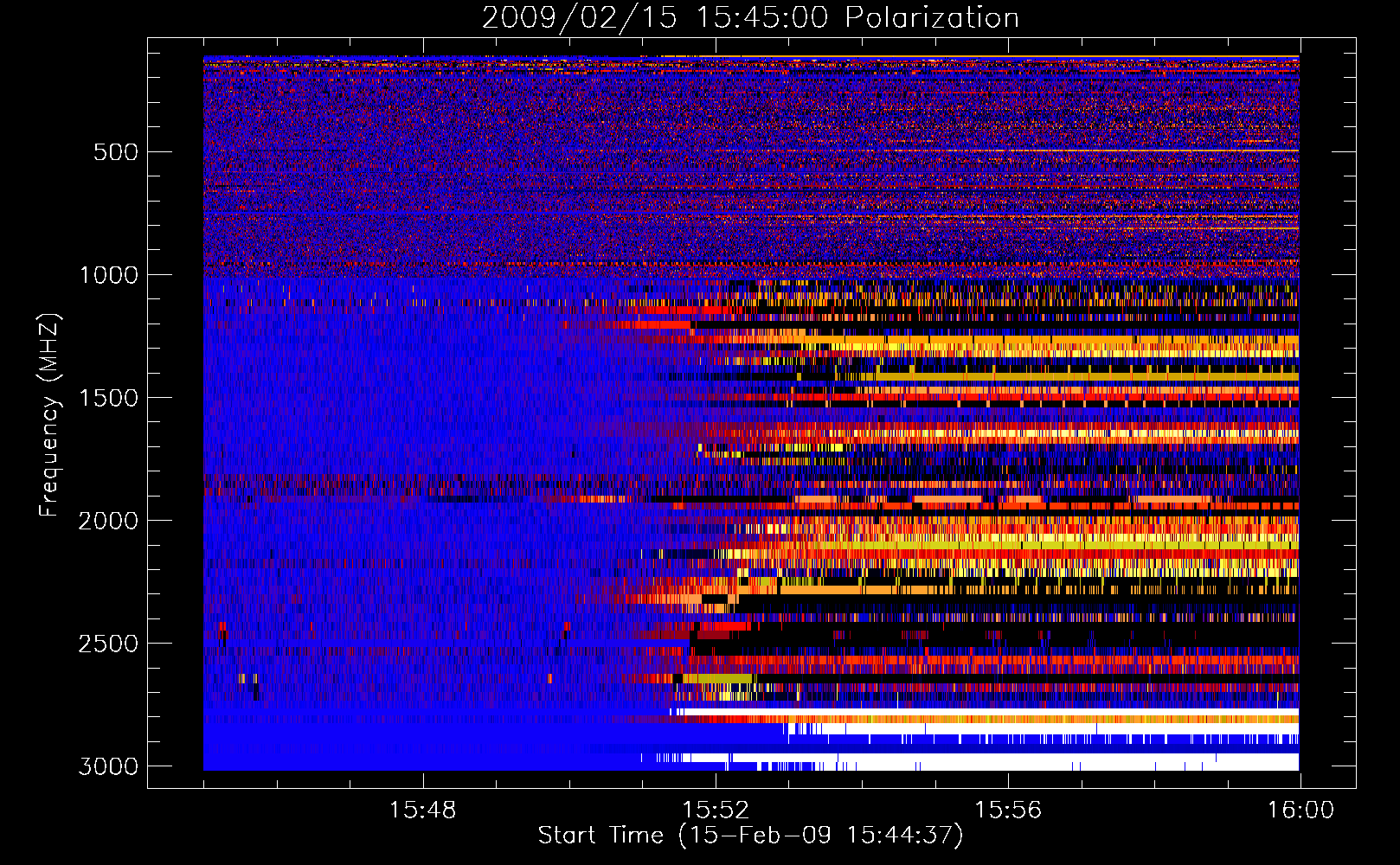Click the plot title '2009/02/15 15:45:00 Polarization'
Screen dimensions: 1400x865
750,17
